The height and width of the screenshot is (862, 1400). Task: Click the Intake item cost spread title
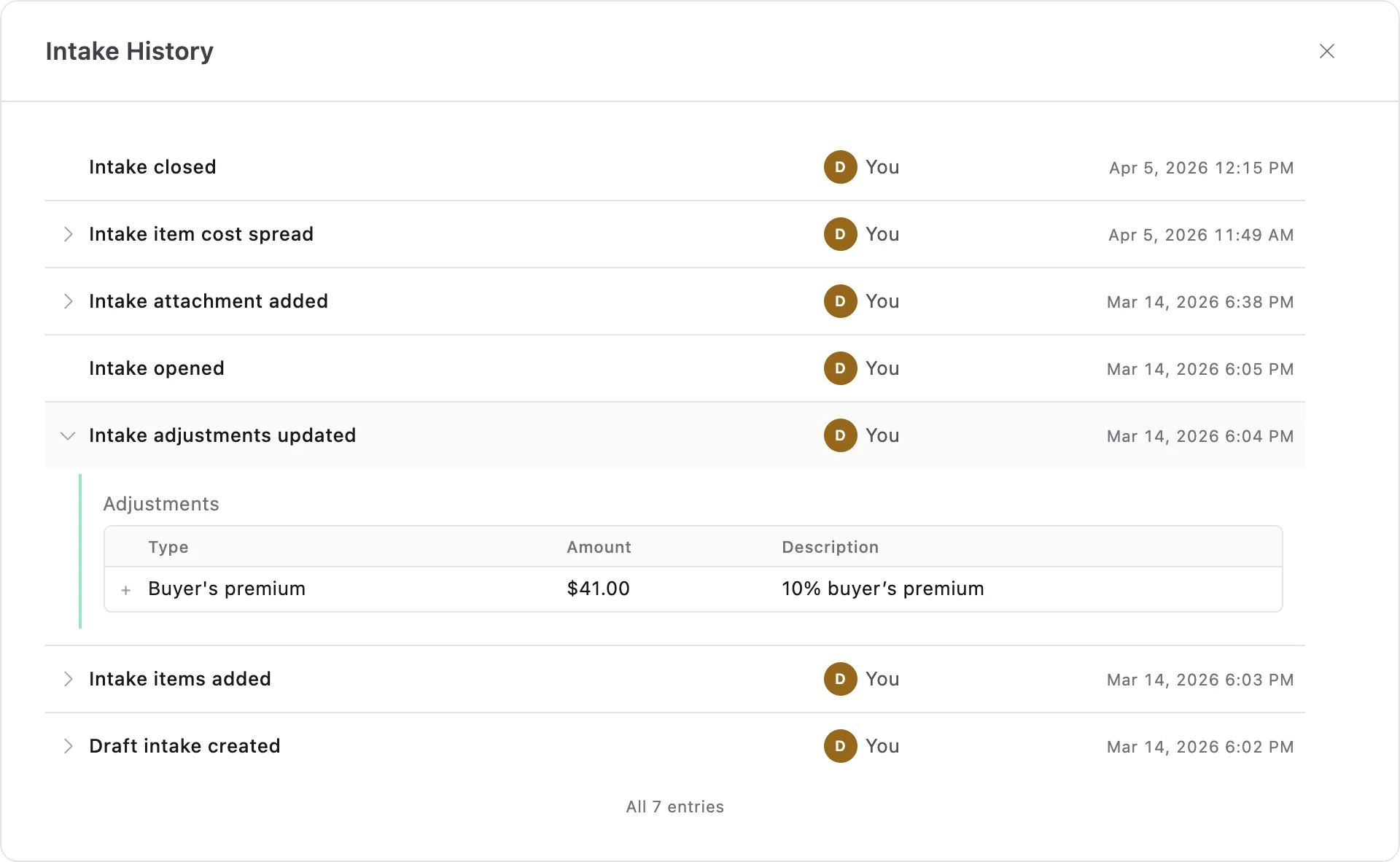[201, 234]
